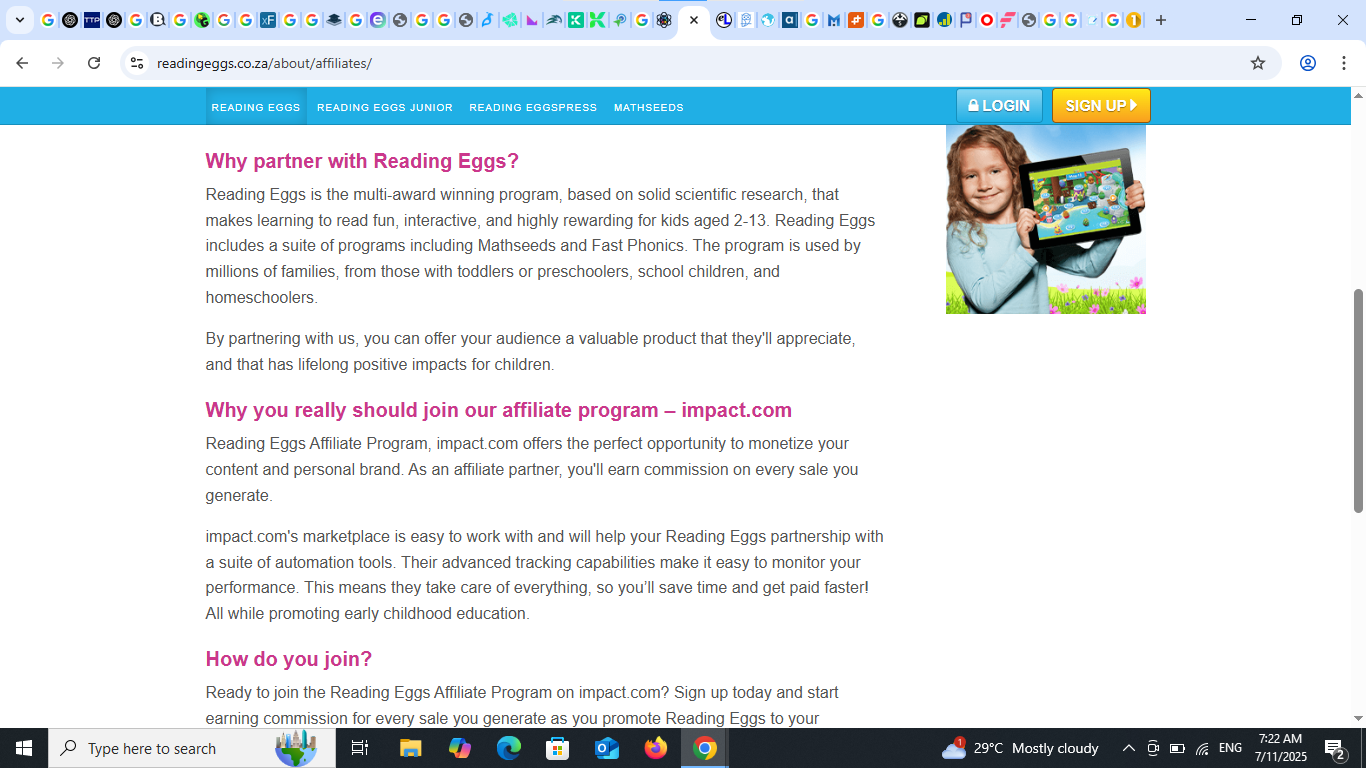Image resolution: width=1366 pixels, height=768 pixels.
Task: Open the tab with orange hashtag favicon
Action: pyautogui.click(x=856, y=20)
